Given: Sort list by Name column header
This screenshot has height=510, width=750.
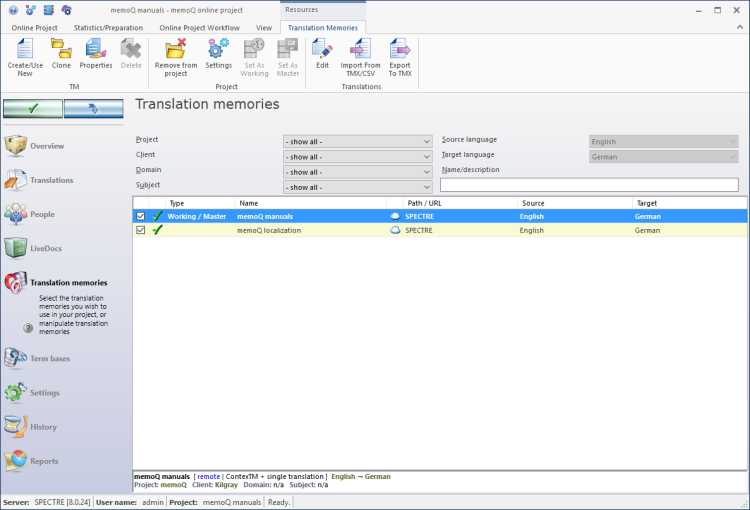Looking at the screenshot, I should click(311, 203).
